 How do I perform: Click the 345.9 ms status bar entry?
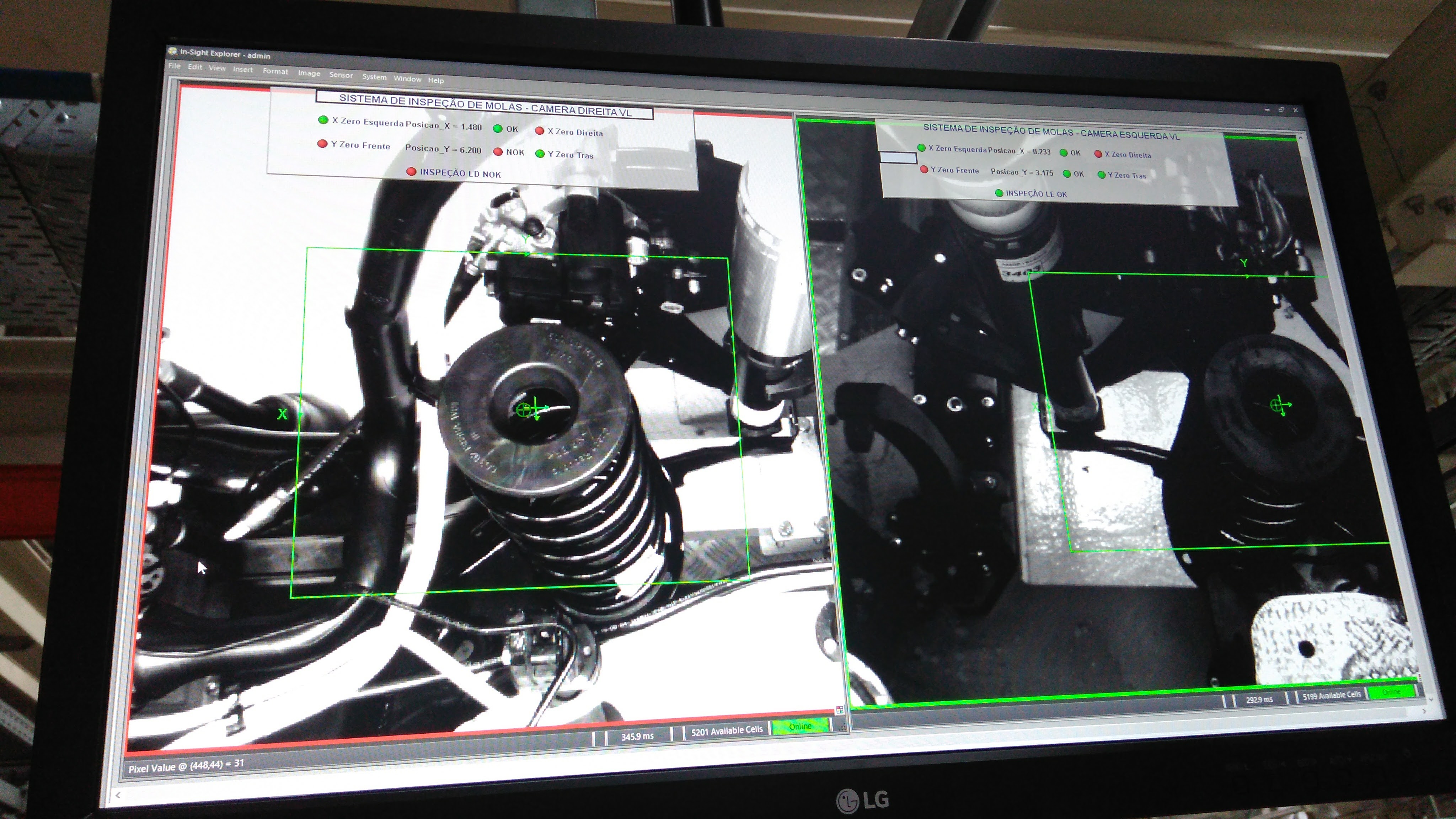[638, 737]
